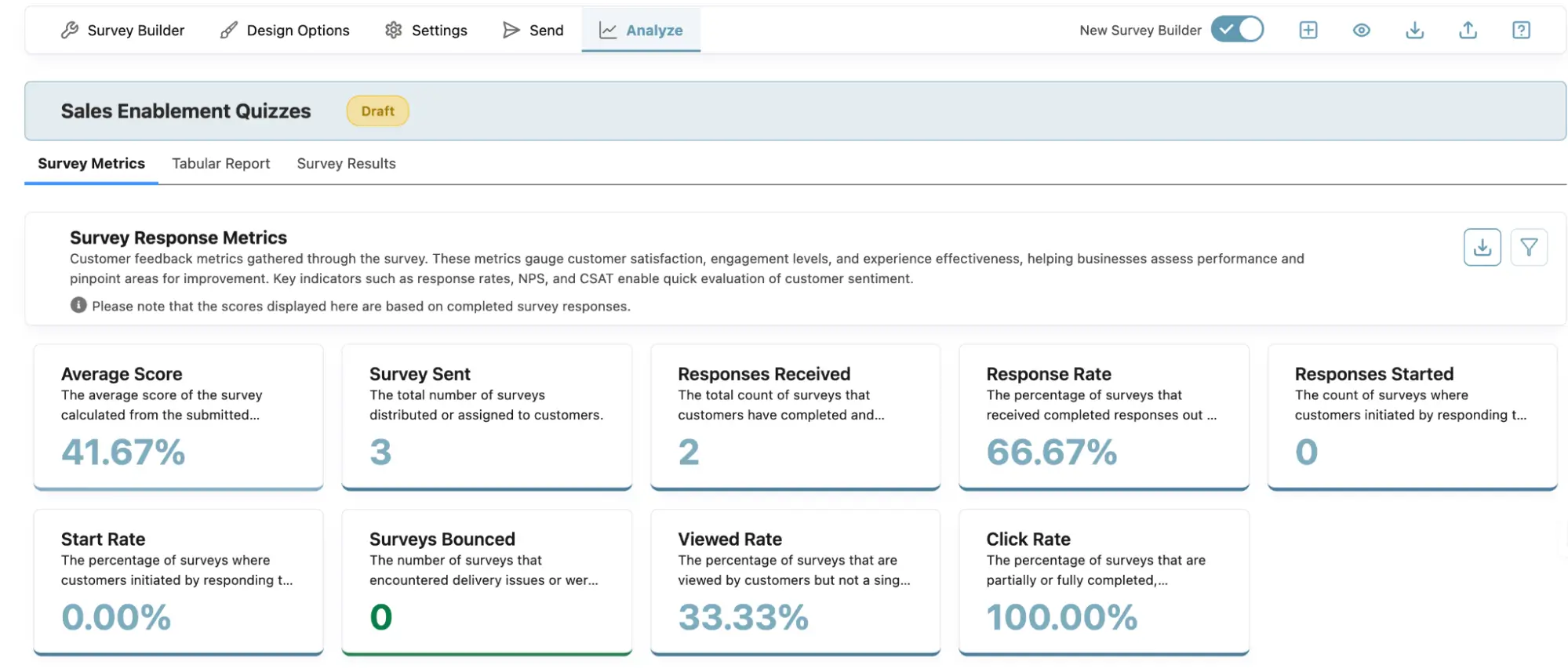1568x672 pixels.
Task: Click the download icon in top toolbar
Action: pos(1414,31)
